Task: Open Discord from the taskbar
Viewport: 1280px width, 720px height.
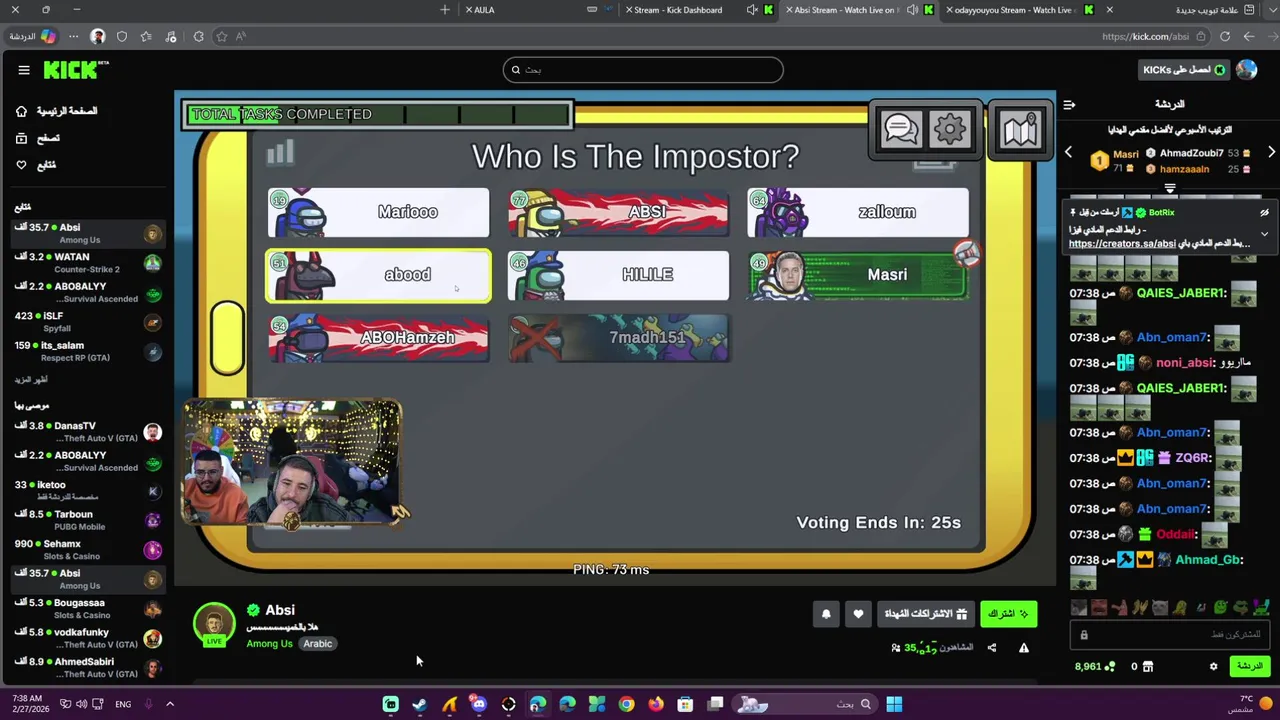Action: point(479,704)
